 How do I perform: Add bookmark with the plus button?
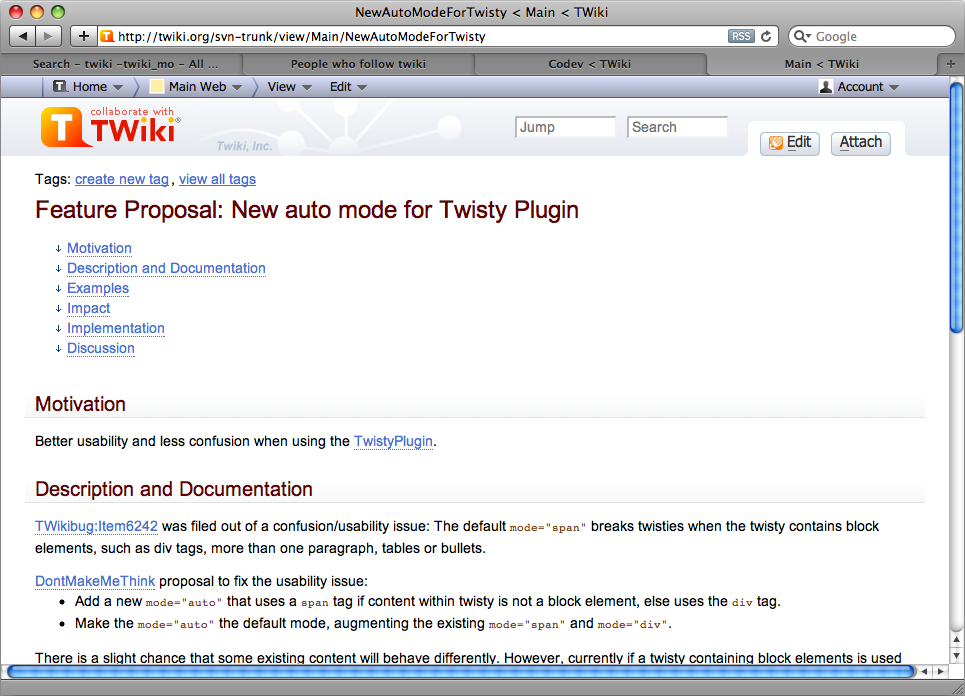click(x=84, y=36)
